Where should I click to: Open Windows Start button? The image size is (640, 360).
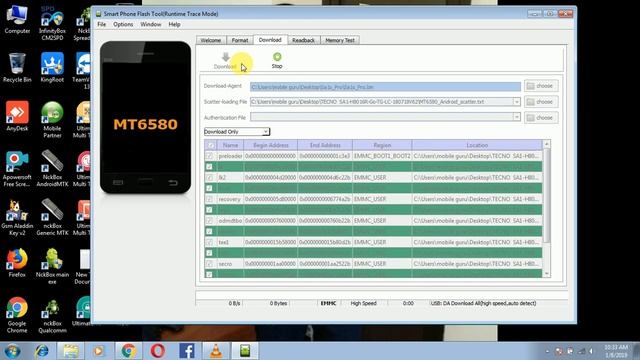(12, 351)
